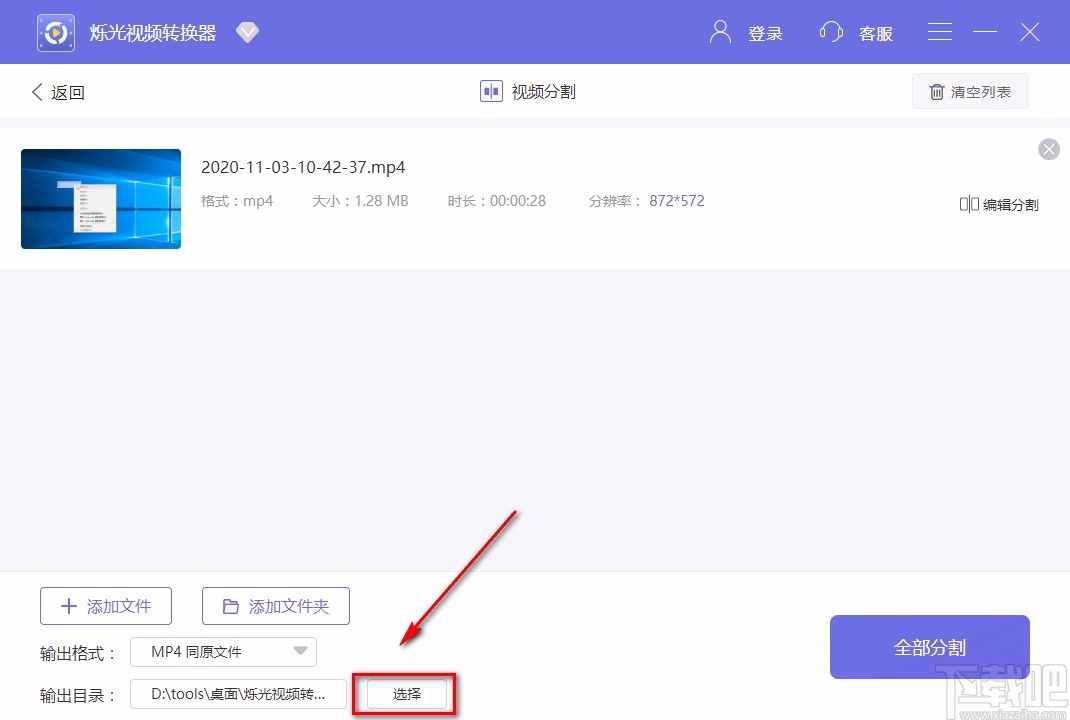The height and width of the screenshot is (720, 1070).
Task: Click the 2020-11-03 video thumbnail
Action: (x=100, y=198)
